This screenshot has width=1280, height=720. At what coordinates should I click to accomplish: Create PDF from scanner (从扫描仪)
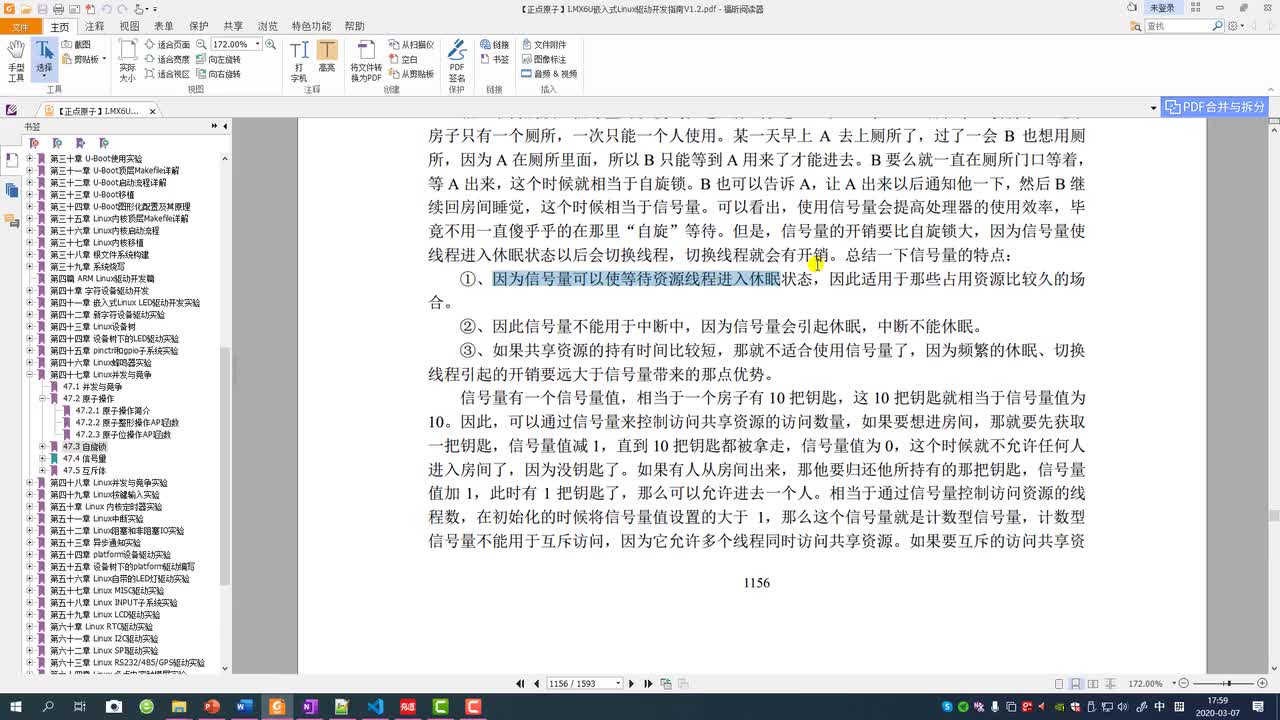coord(411,45)
